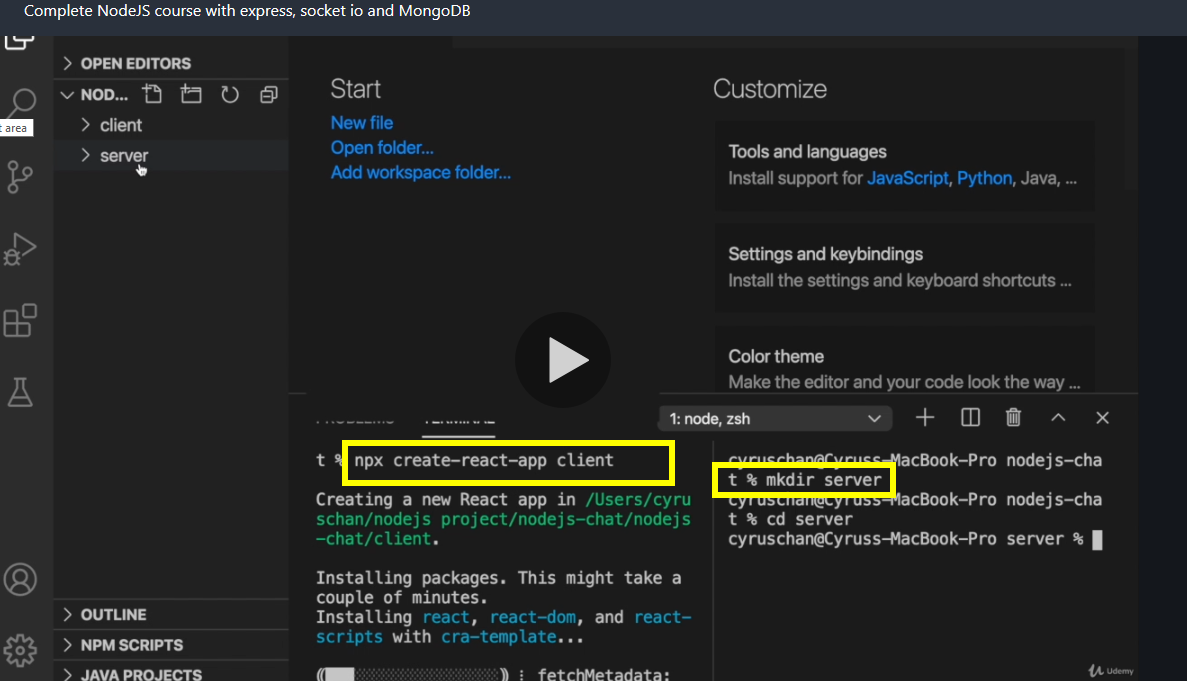
Task: Open the Accounts menu icon
Action: (20, 580)
